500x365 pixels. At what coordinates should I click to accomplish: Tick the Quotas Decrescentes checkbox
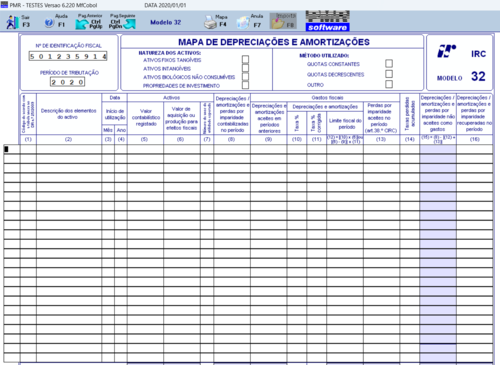pos(389,74)
